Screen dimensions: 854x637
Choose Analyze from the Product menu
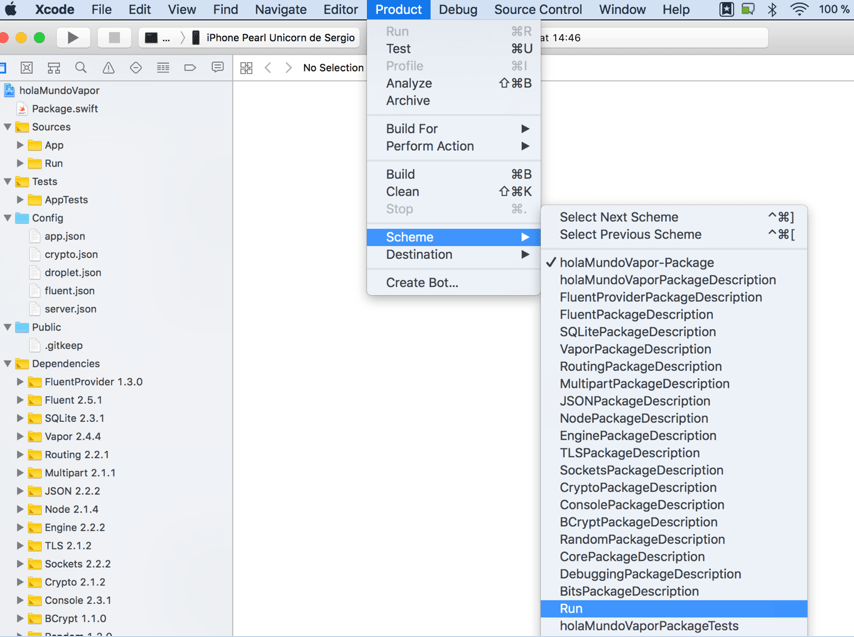pyautogui.click(x=454, y=83)
